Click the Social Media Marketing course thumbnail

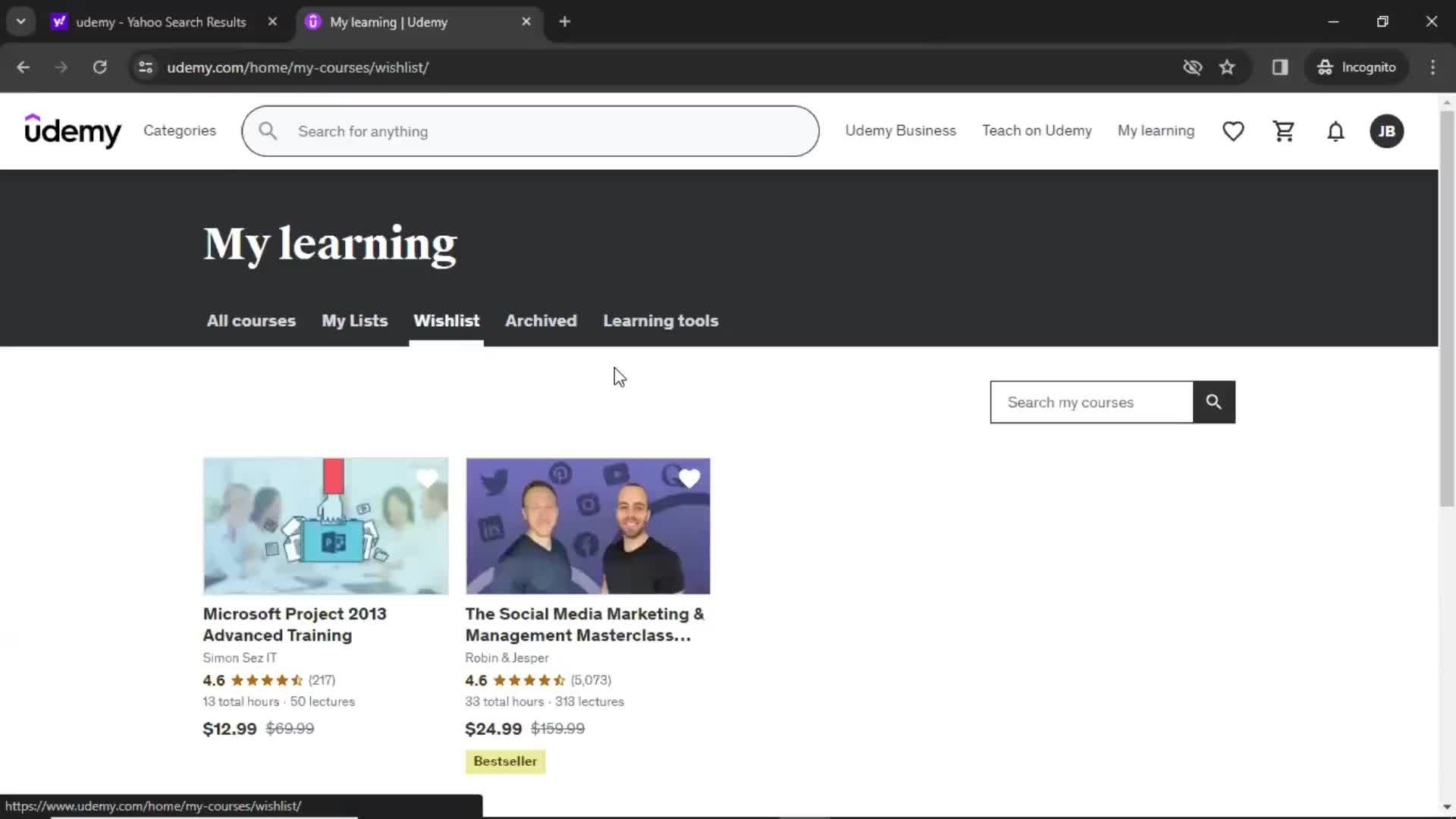[588, 526]
